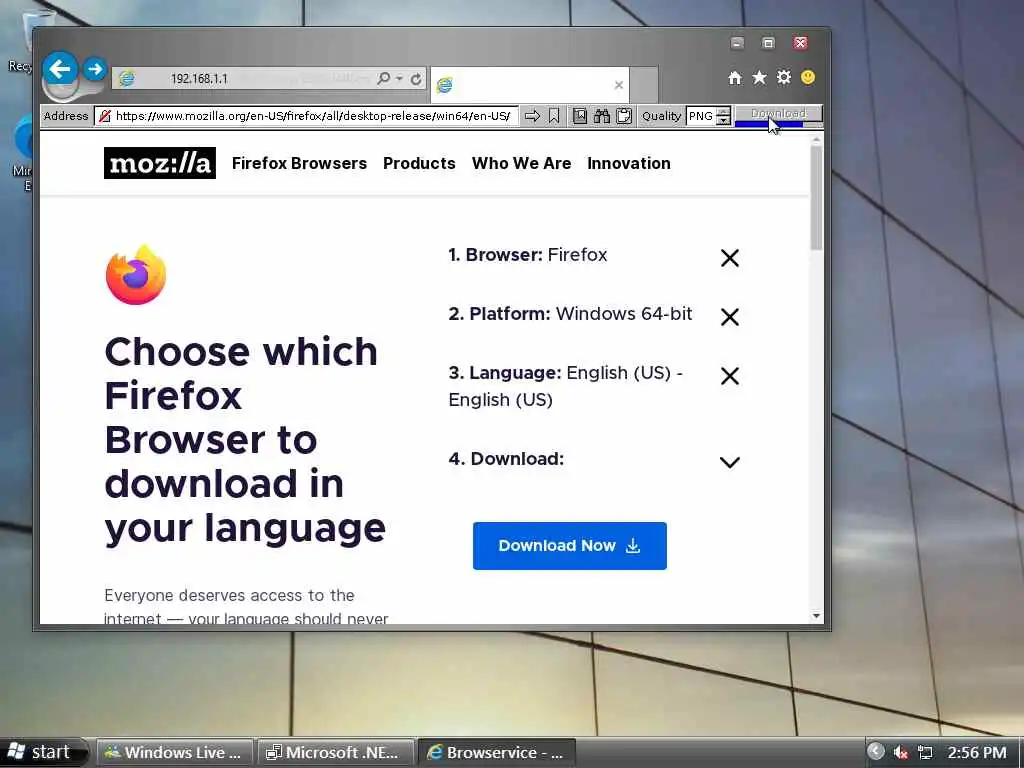Open the IE address bar dropdown arrow
Viewport: 1024px width, 768px height.
[399, 78]
